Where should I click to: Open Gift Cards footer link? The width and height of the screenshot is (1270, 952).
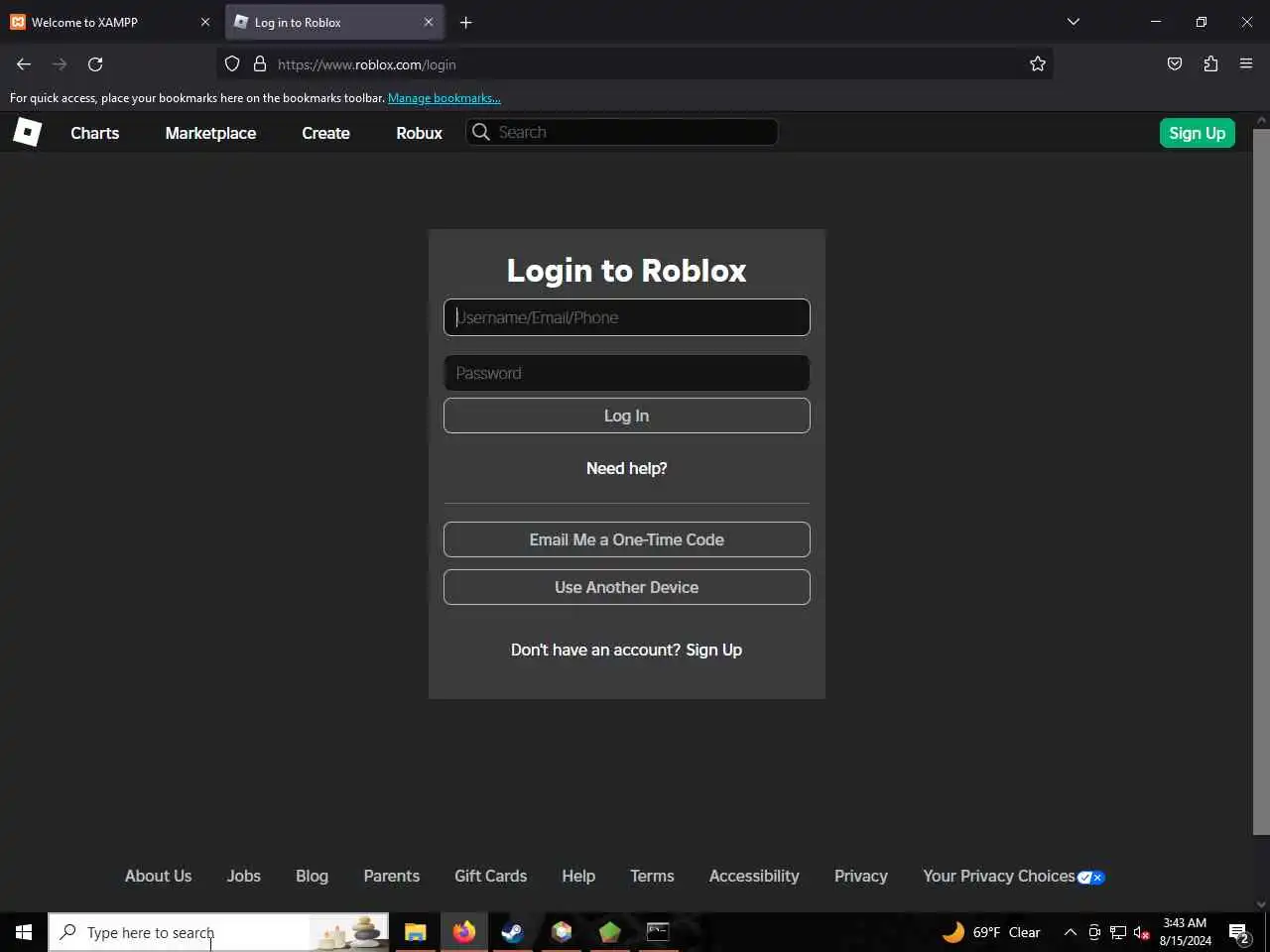click(491, 876)
